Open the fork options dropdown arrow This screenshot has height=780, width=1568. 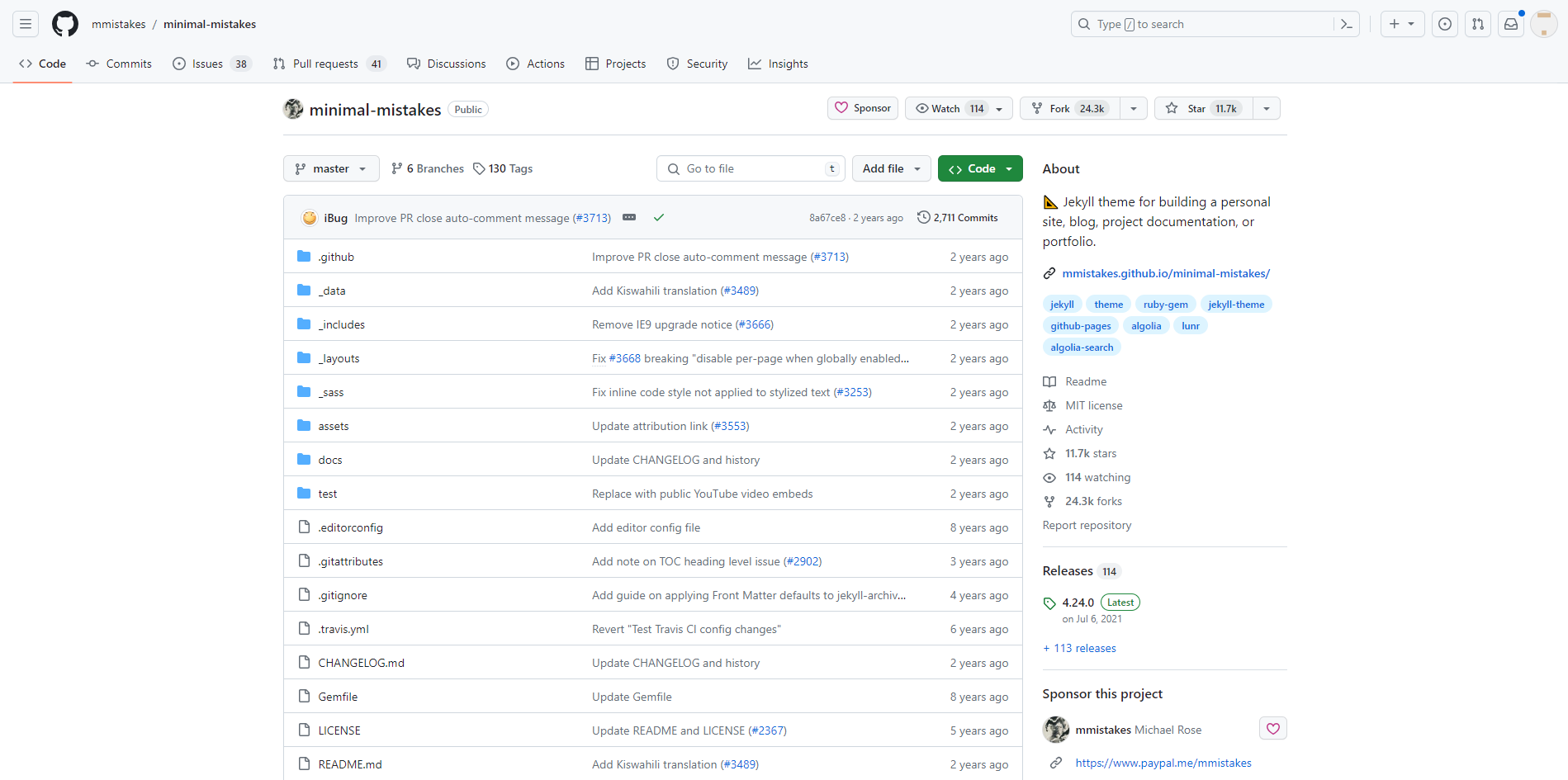1134,108
